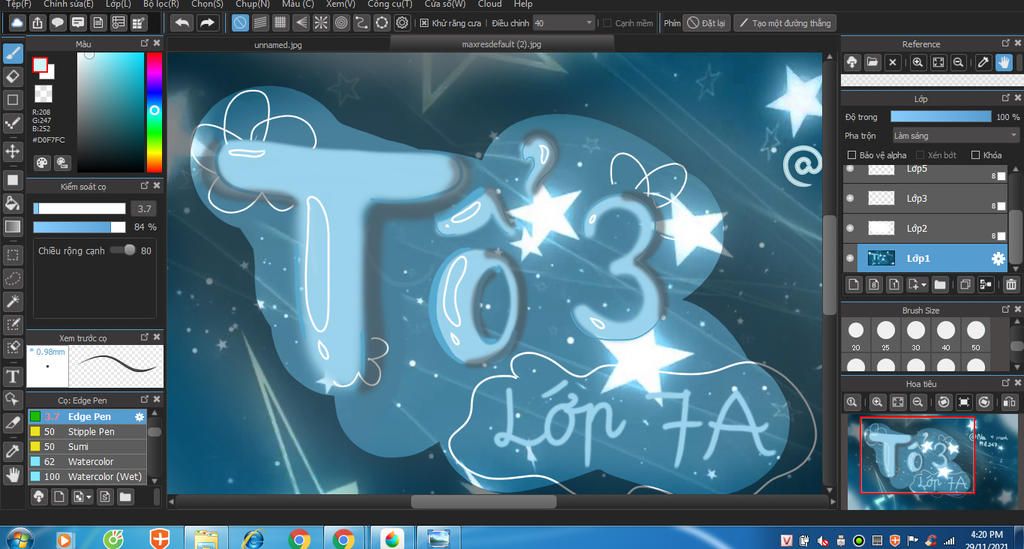Image resolution: width=1024 pixels, height=549 pixels.
Task: Open the brush list add dropdown arrow
Action: point(88,497)
